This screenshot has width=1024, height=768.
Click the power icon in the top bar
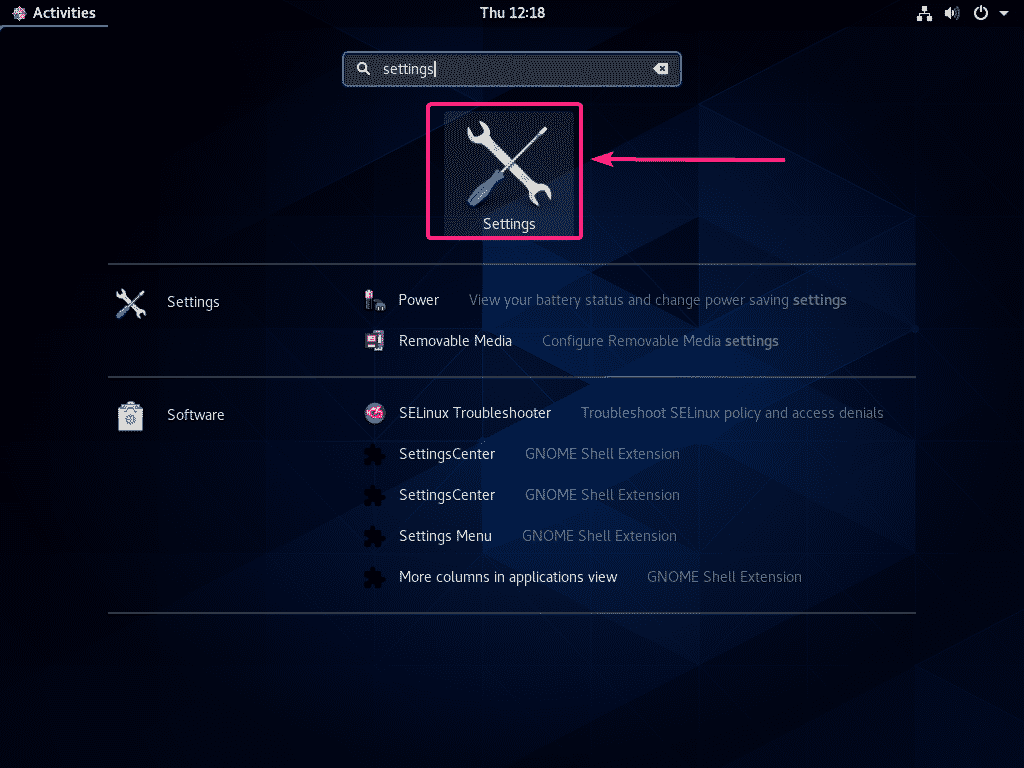pyautogui.click(x=978, y=13)
